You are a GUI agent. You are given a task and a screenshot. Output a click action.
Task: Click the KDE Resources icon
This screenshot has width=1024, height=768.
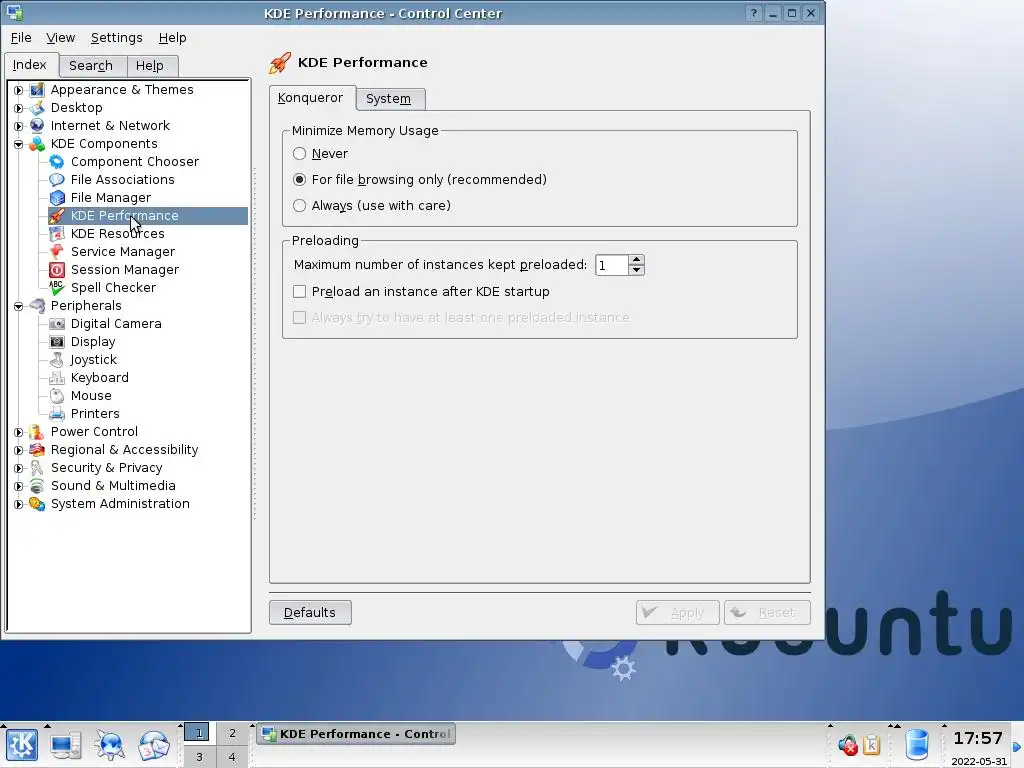tap(57, 234)
